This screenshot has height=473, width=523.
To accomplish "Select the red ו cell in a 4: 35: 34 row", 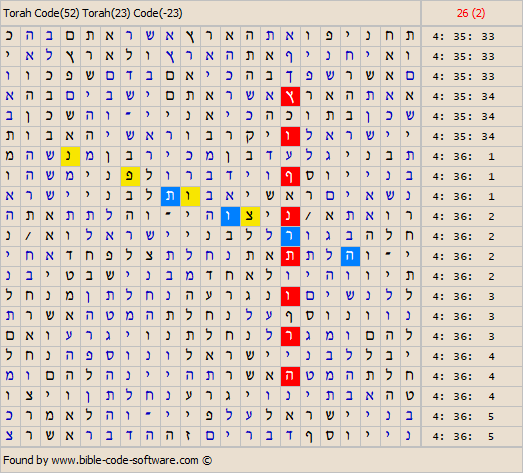I will point(290,136).
